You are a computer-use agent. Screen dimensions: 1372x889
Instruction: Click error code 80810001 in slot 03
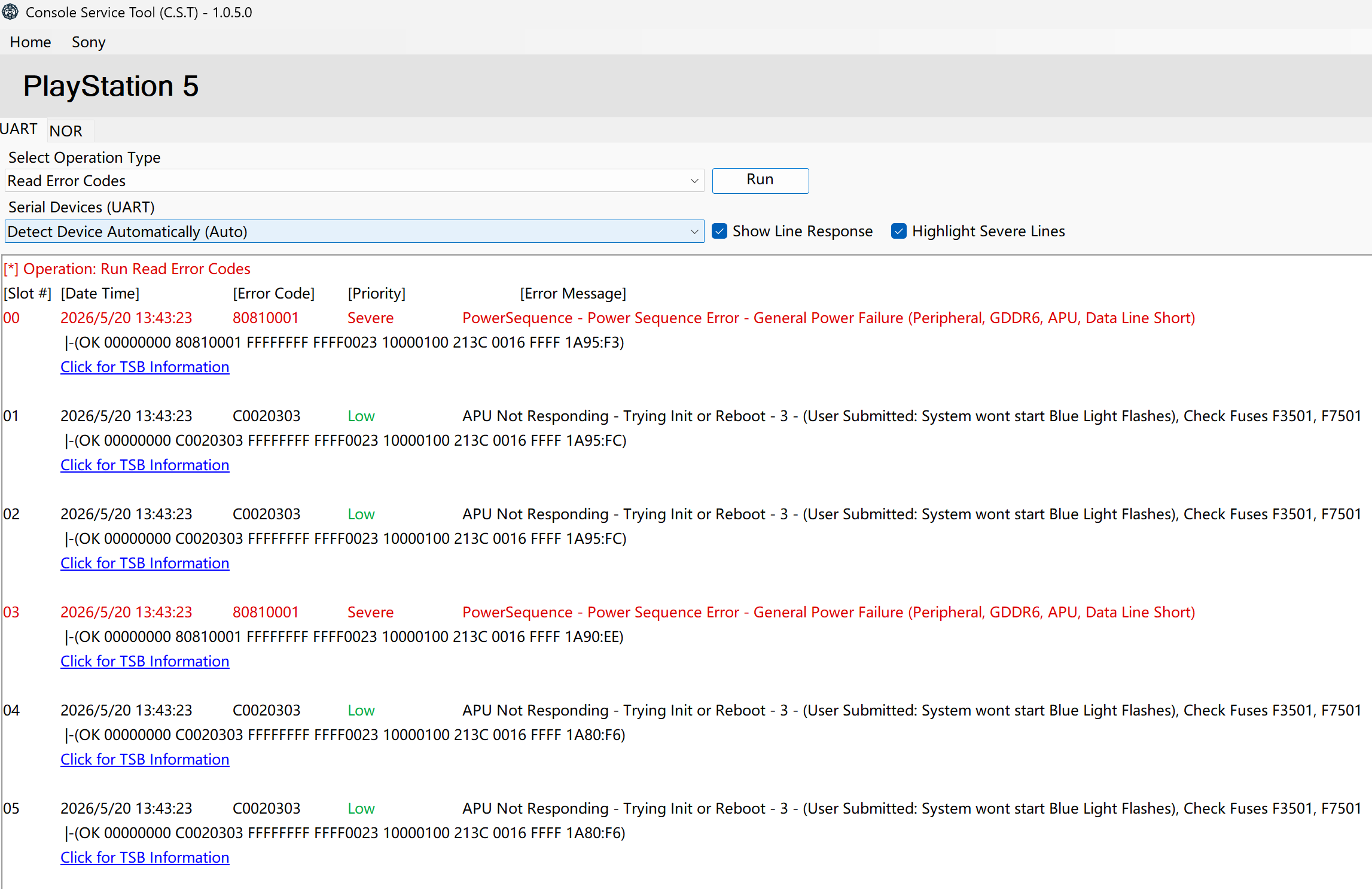click(266, 612)
